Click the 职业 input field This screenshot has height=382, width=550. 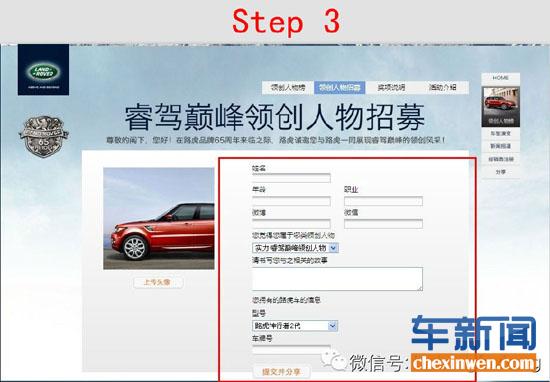pyautogui.click(x=383, y=201)
